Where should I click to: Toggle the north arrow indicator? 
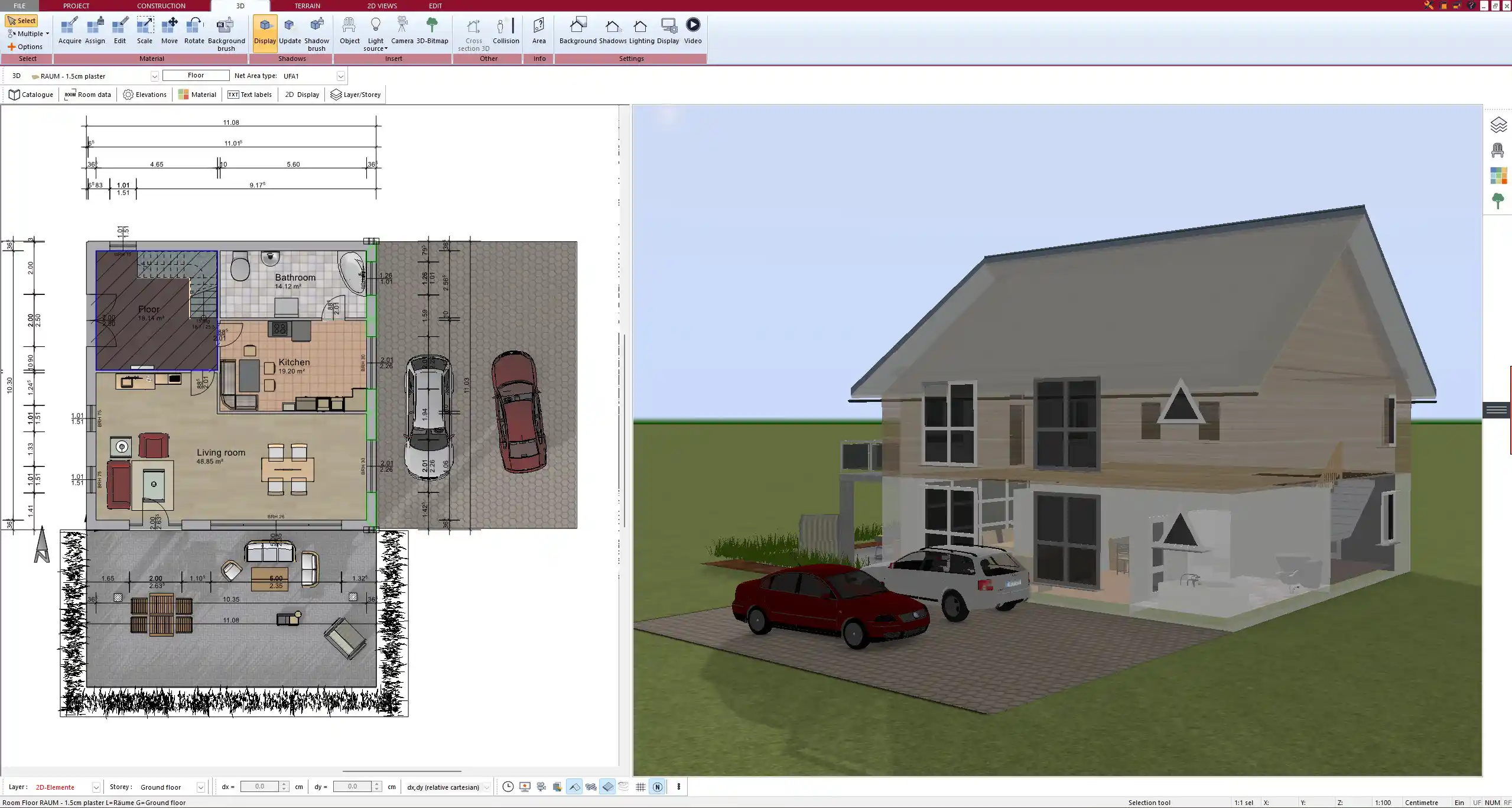point(657,787)
